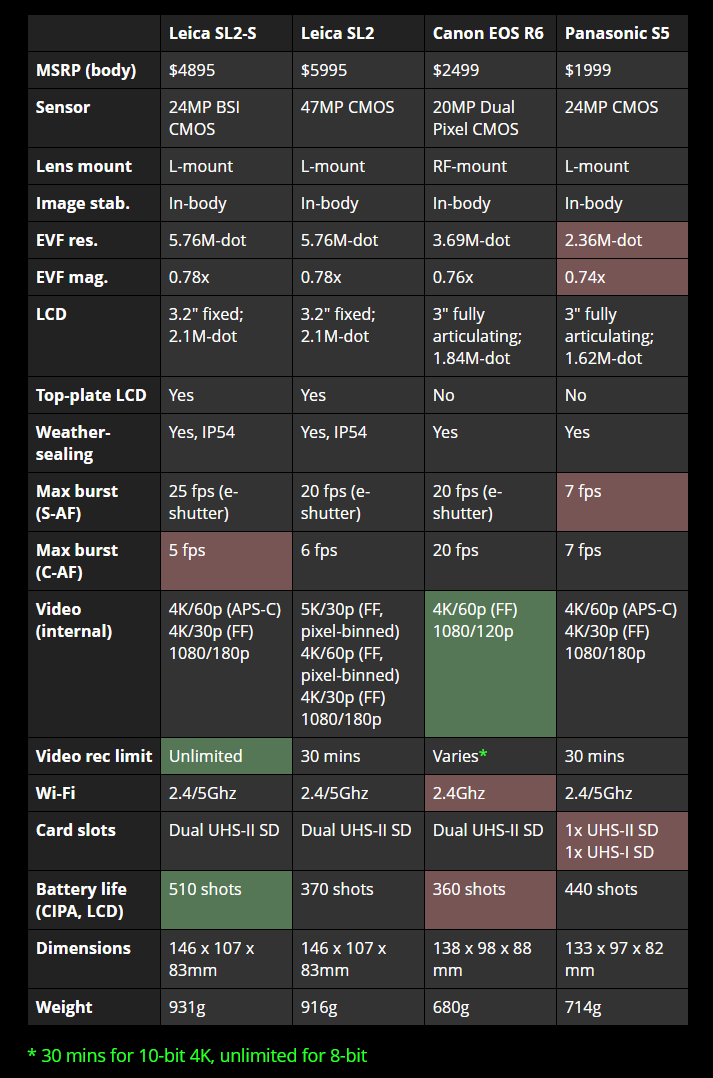713x1078 pixels.
Task: Click the Dimensions row label
Action: (x=83, y=948)
